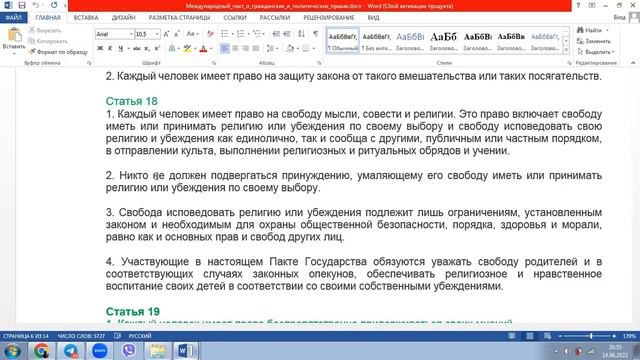Image resolution: width=640 pixels, height=360 pixels.
Task: Sort paragraphs alphabetically with the sort icon
Action: click(x=301, y=34)
